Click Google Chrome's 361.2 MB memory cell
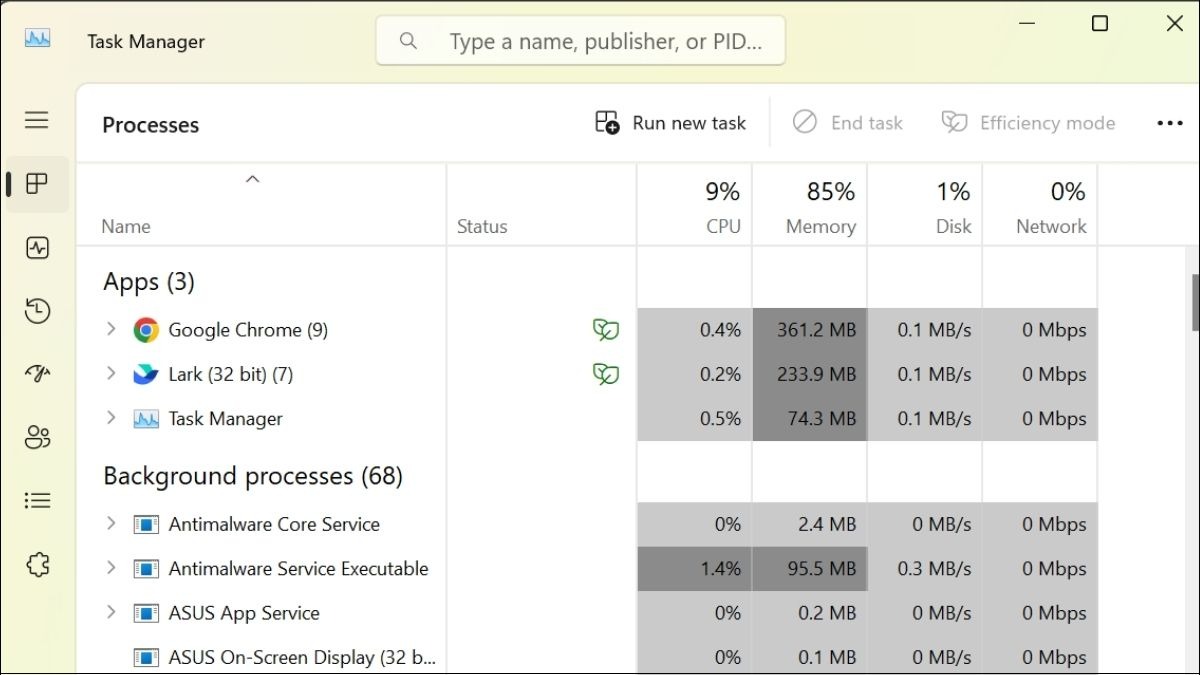The width and height of the screenshot is (1200, 675). (x=810, y=330)
